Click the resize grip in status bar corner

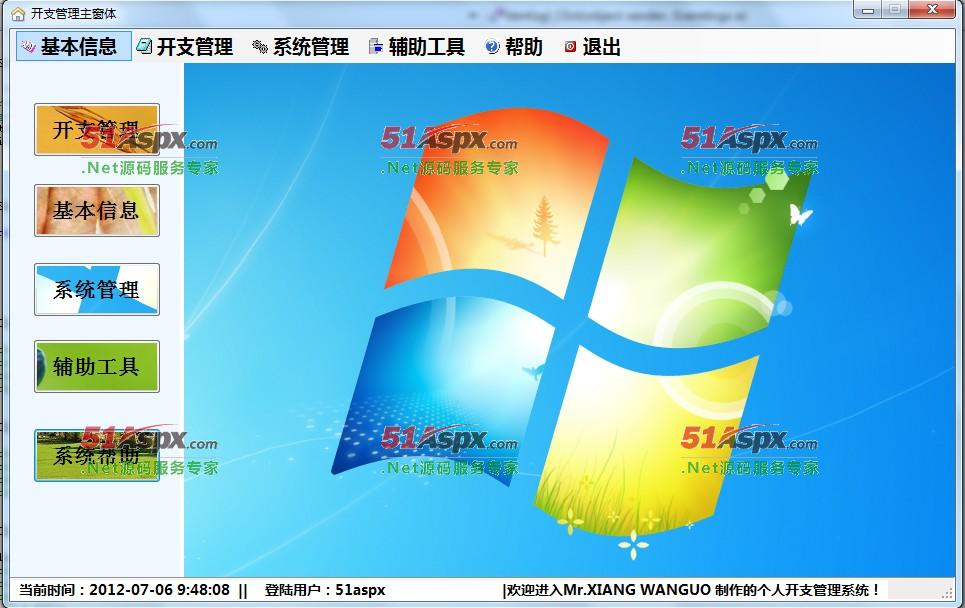pyautogui.click(x=947, y=592)
